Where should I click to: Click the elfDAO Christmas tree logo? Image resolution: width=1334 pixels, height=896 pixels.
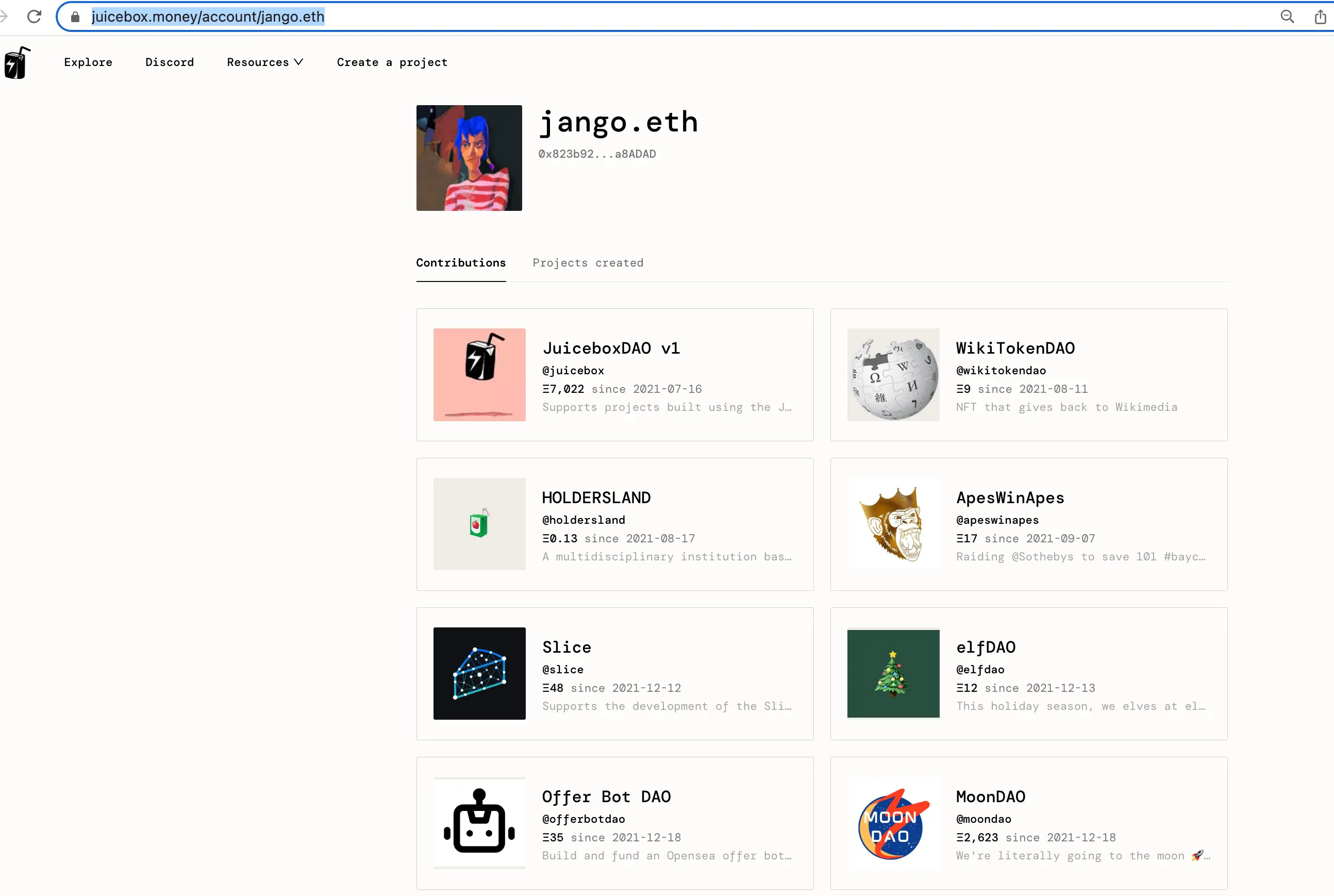892,674
